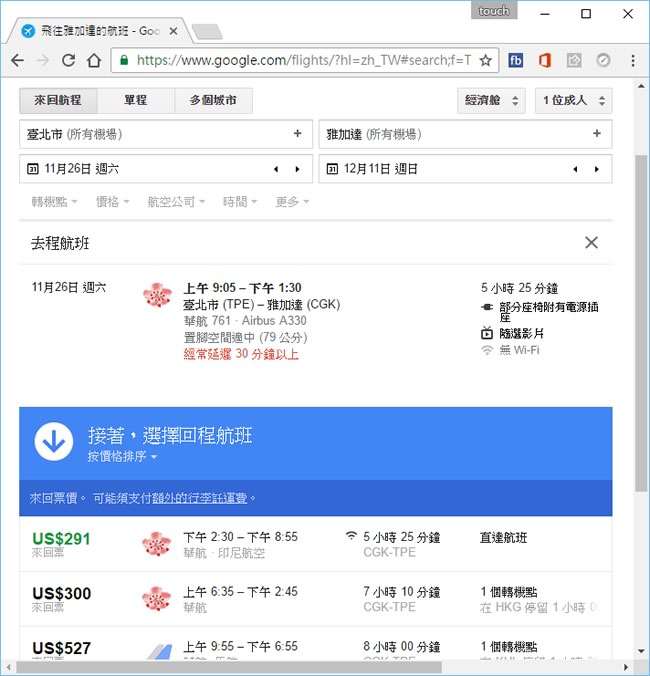The width and height of the screenshot is (650, 676).
Task: Click the 無 Wi-Fi icon
Action: pos(487,350)
